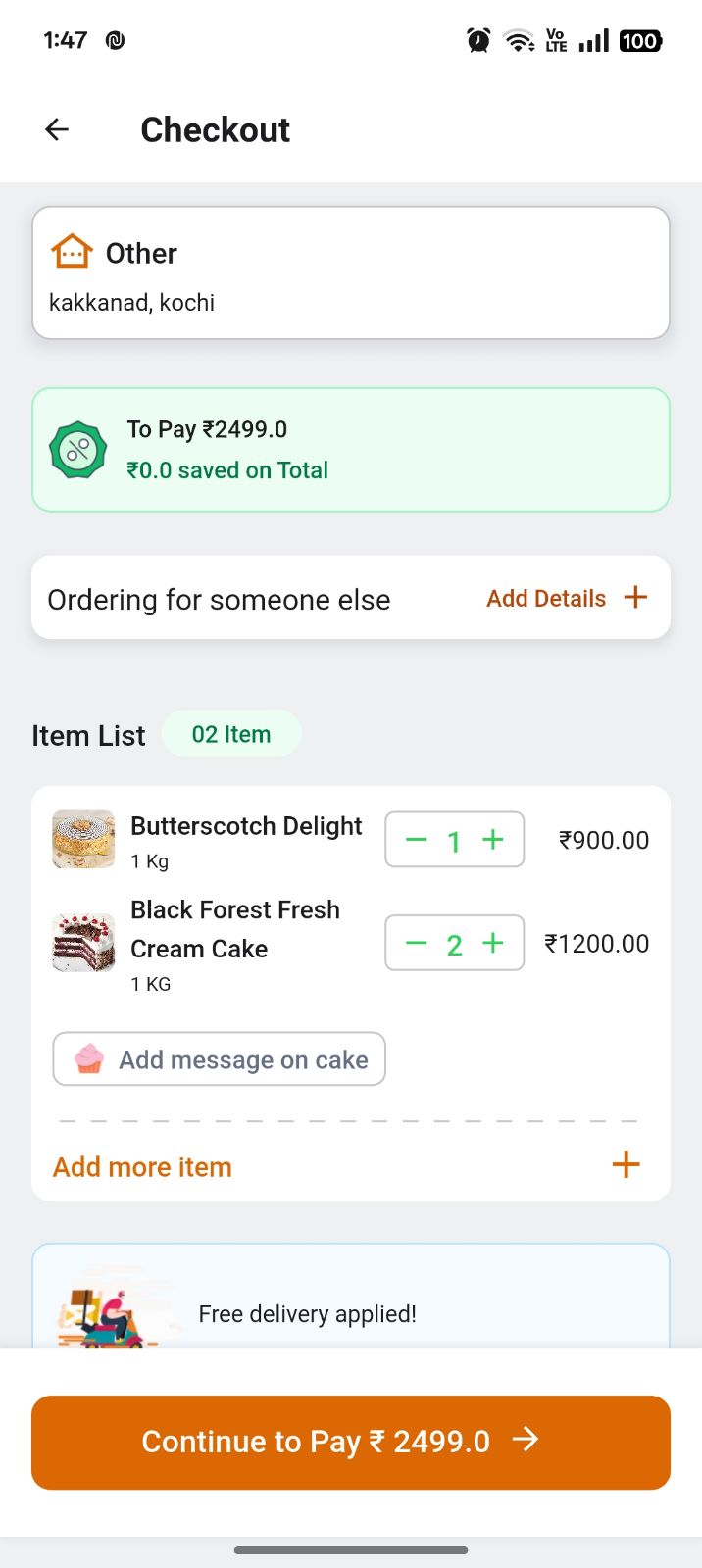Click the plus icon beside Add Details
Screen dimensions: 702x1568
[635, 598]
